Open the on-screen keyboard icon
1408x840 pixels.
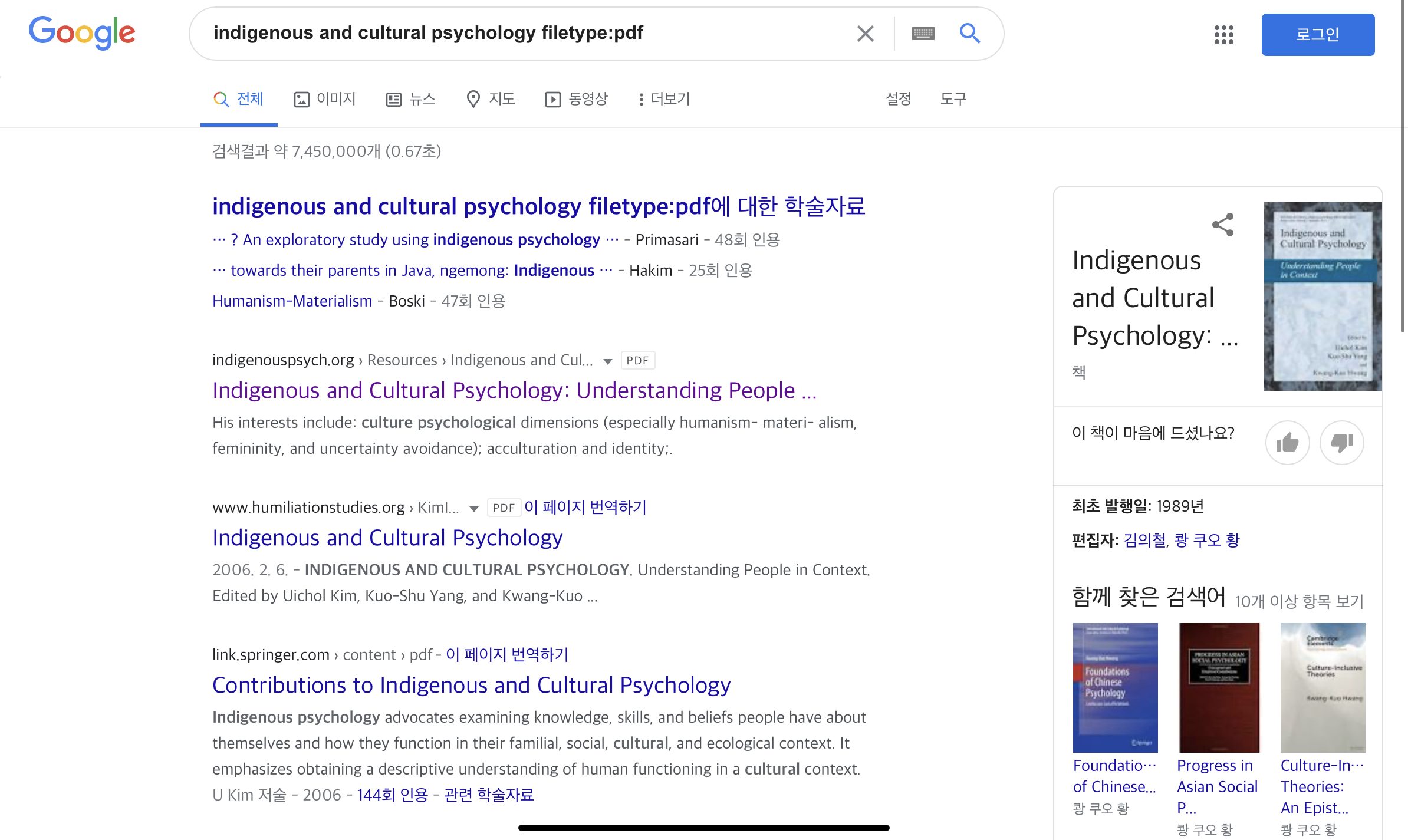923,34
